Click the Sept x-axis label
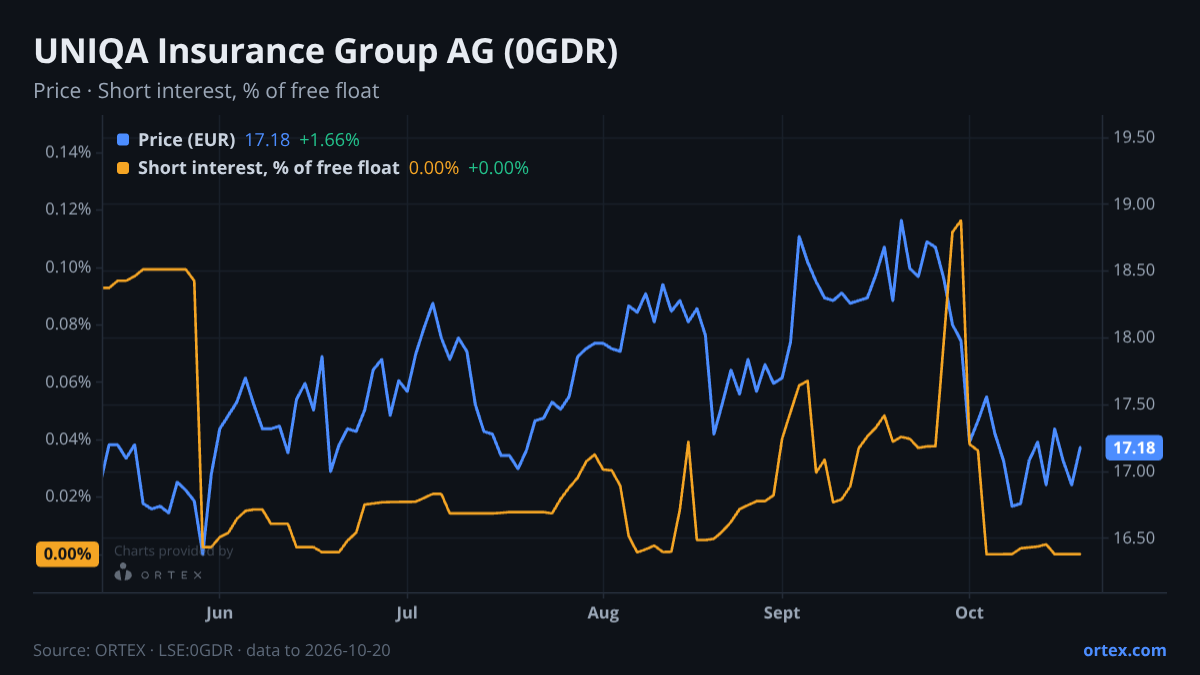Viewport: 1200px width, 675px height. 783,612
